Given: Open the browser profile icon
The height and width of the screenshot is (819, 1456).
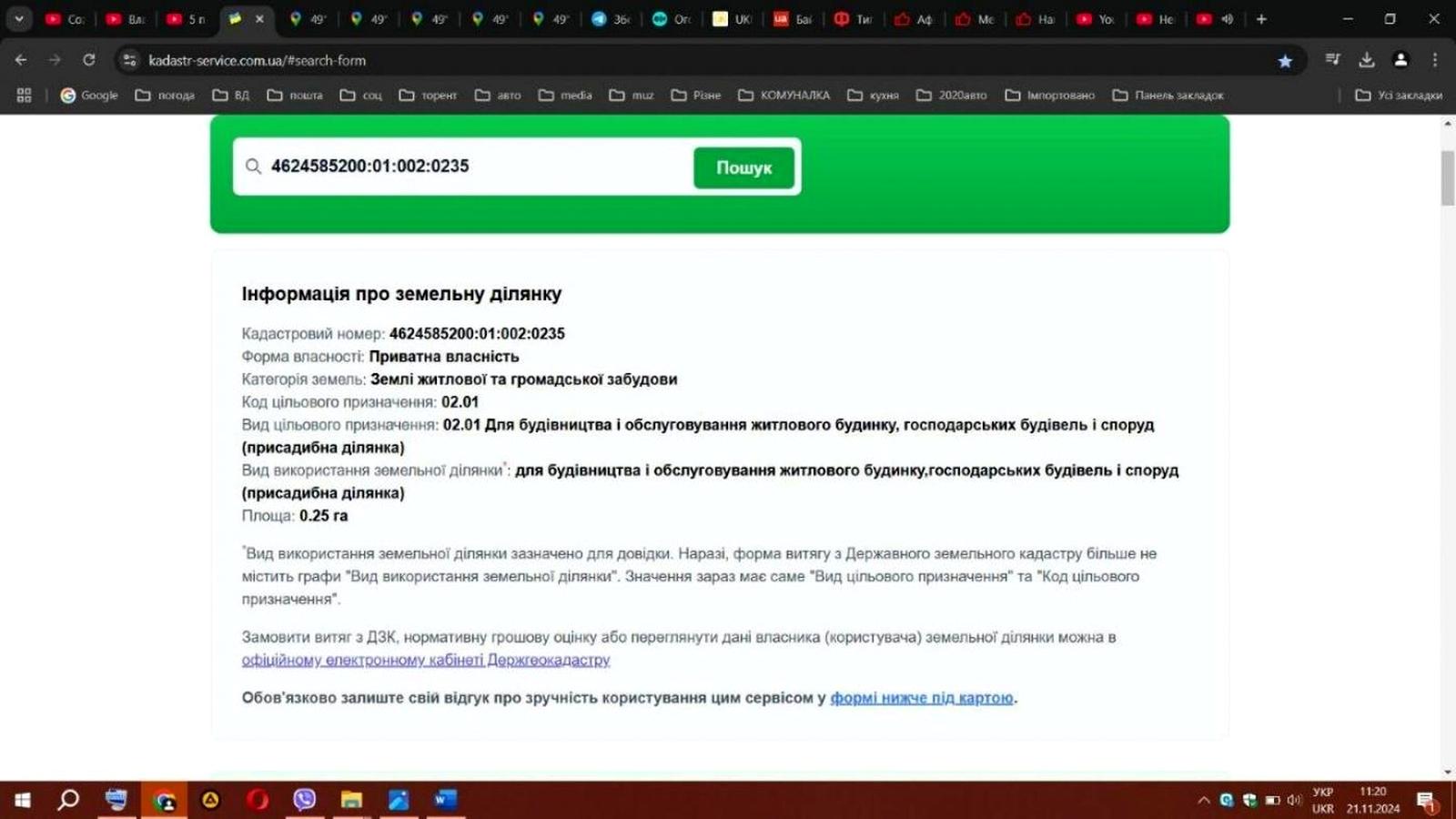Looking at the screenshot, I should pos(1400,60).
